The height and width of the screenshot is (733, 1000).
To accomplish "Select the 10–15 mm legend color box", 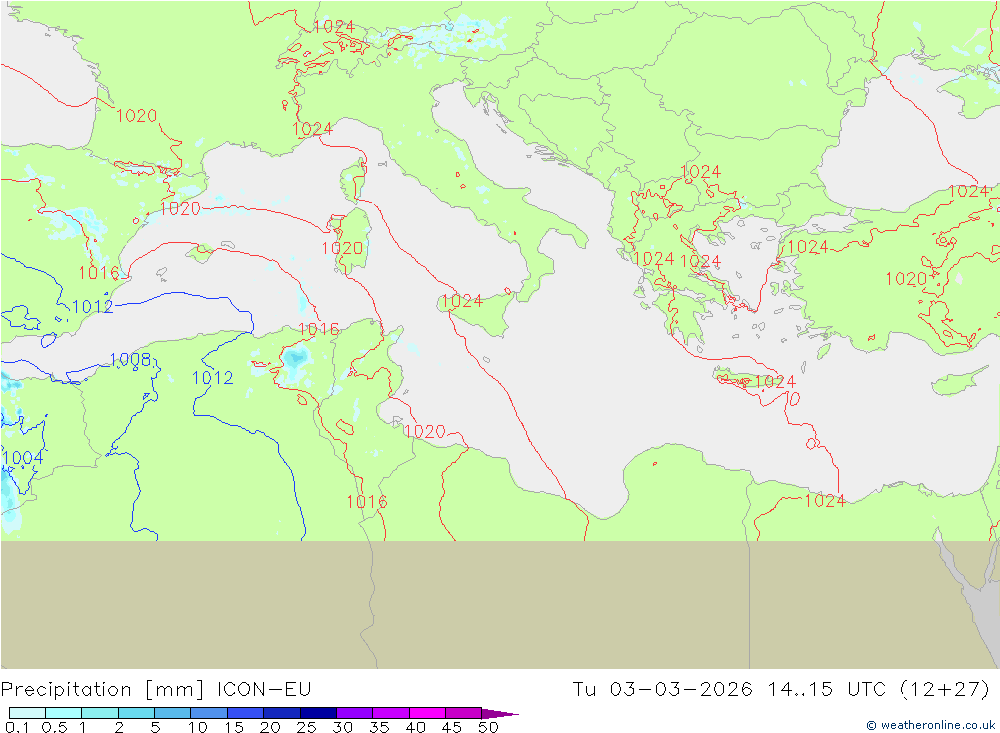I will pos(209,713).
